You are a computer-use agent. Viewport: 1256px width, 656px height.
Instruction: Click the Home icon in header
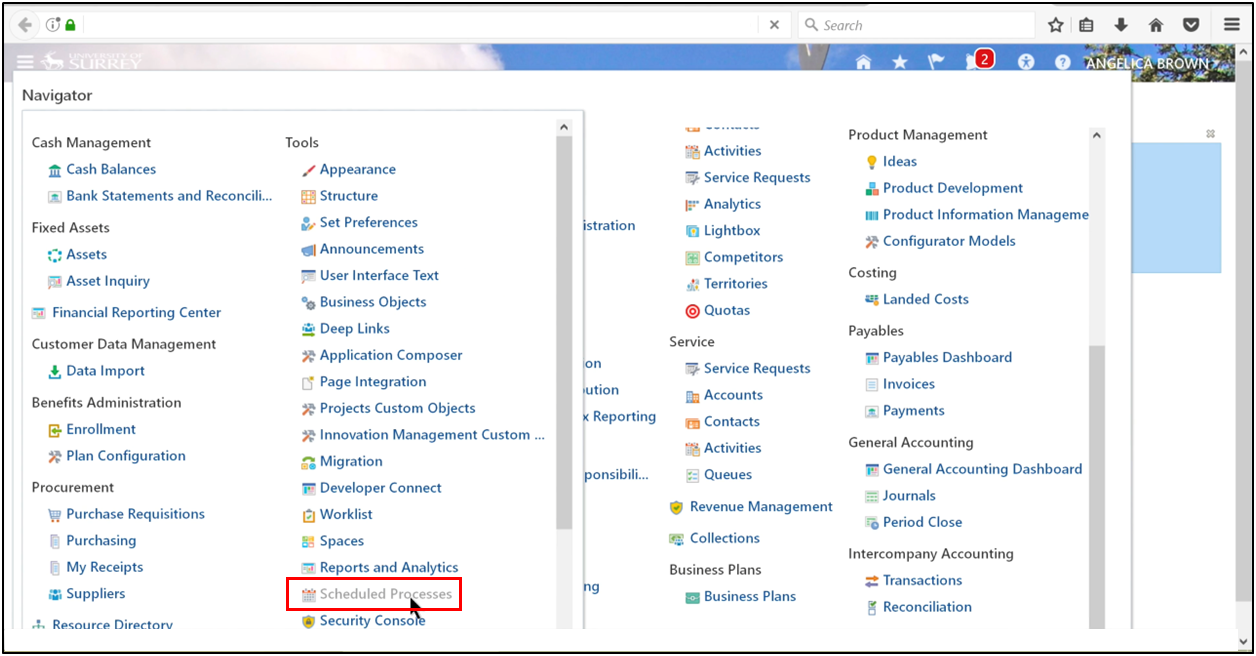click(863, 62)
